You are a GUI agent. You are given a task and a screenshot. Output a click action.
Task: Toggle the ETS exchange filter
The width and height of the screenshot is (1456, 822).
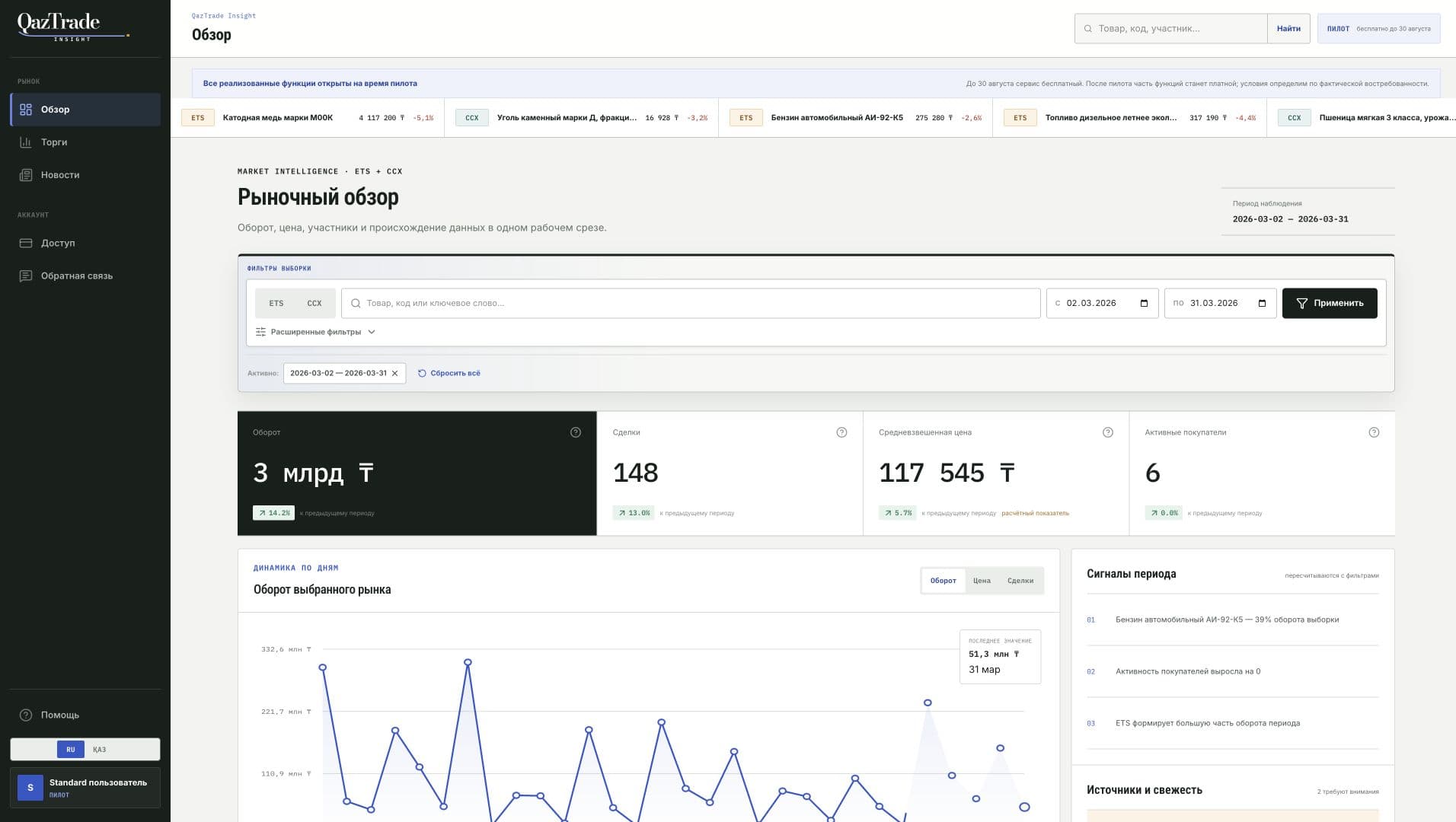276,304
